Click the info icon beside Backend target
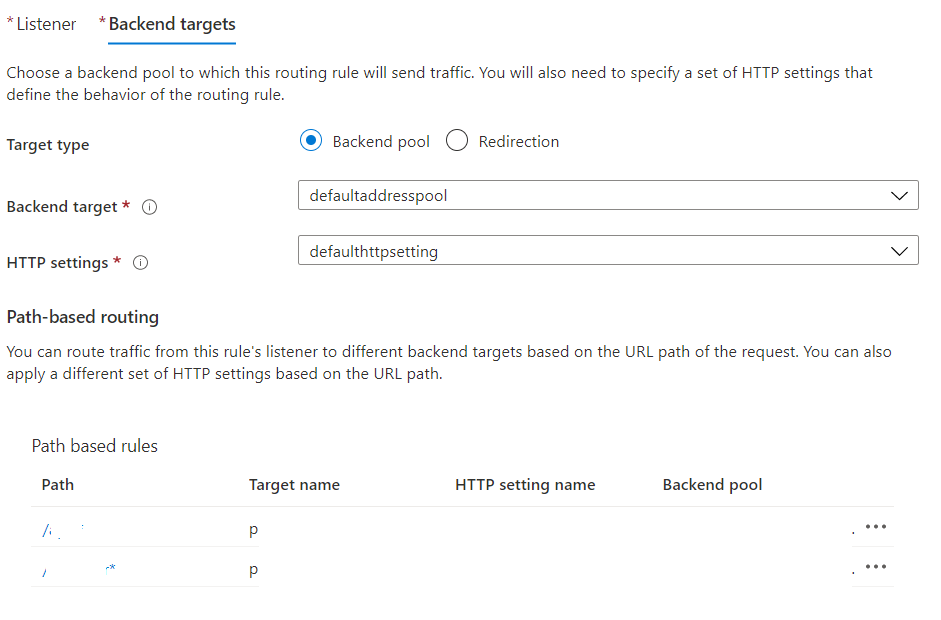The image size is (941, 620). (148, 207)
